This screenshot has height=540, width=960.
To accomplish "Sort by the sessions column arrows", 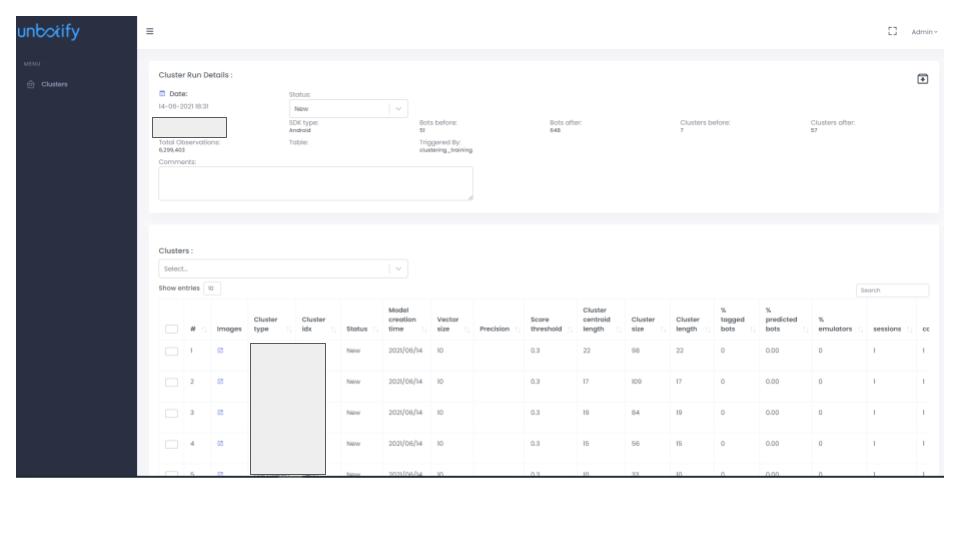I will pos(909,330).
